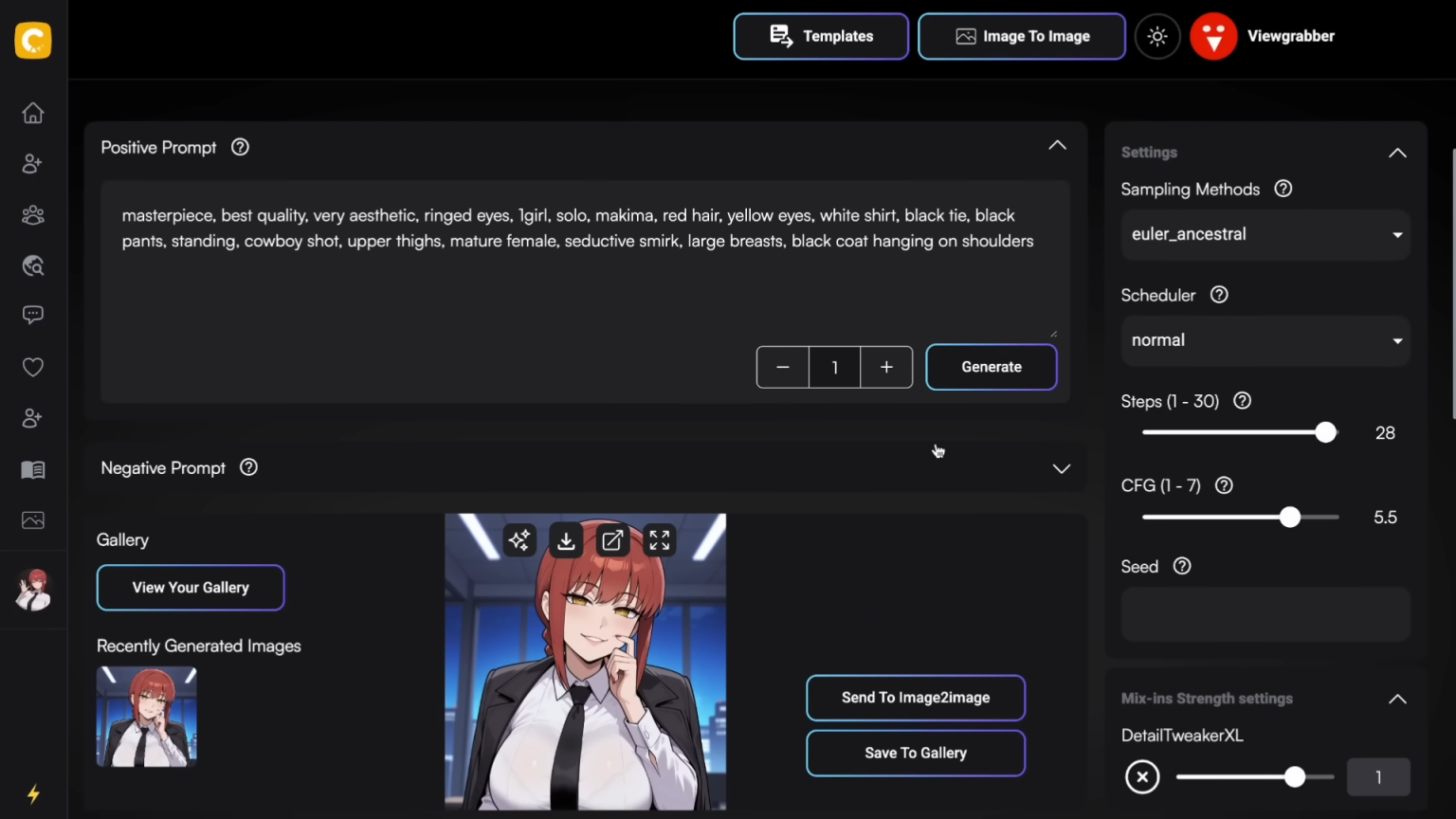Click the Generate button

pos(991,367)
